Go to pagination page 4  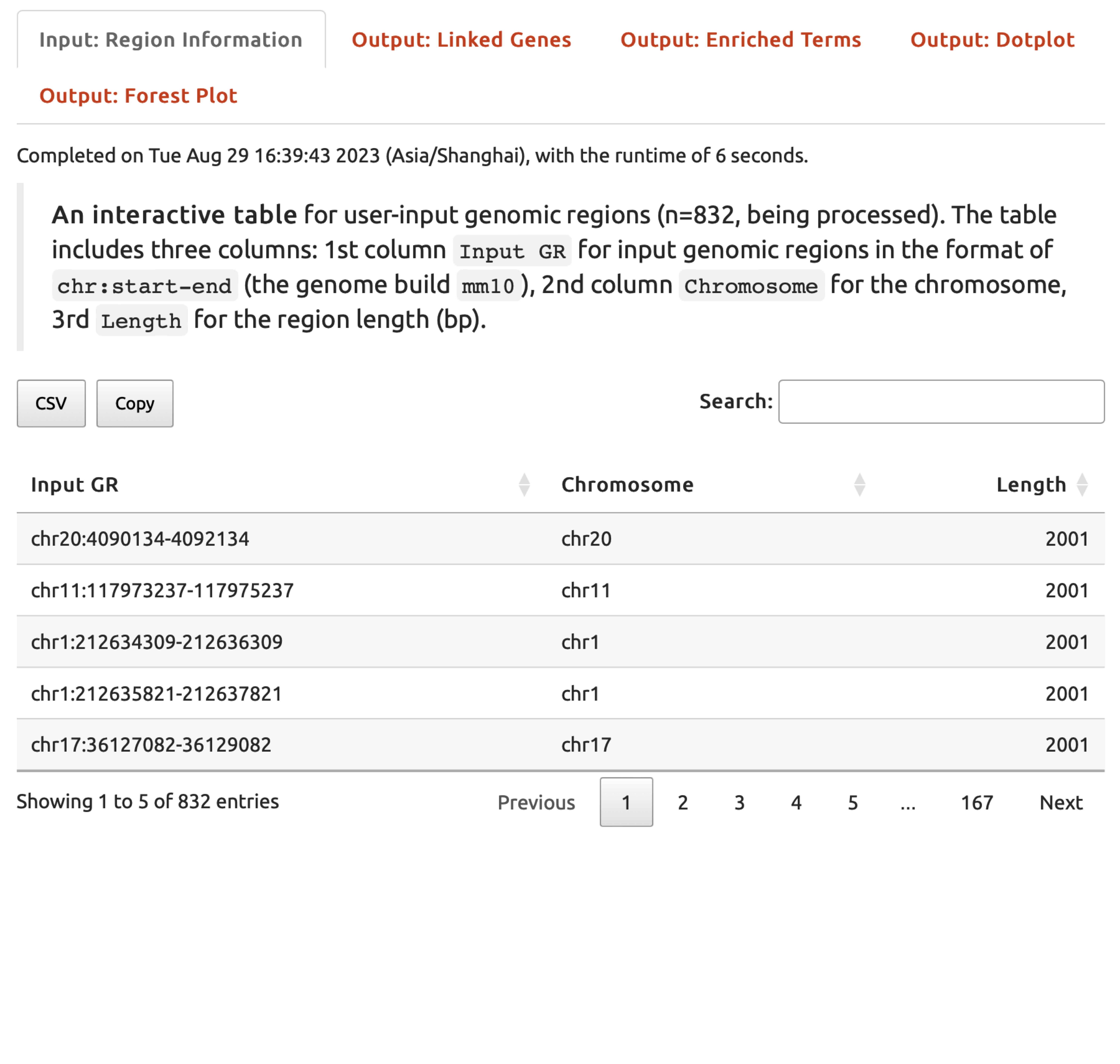pos(796,802)
